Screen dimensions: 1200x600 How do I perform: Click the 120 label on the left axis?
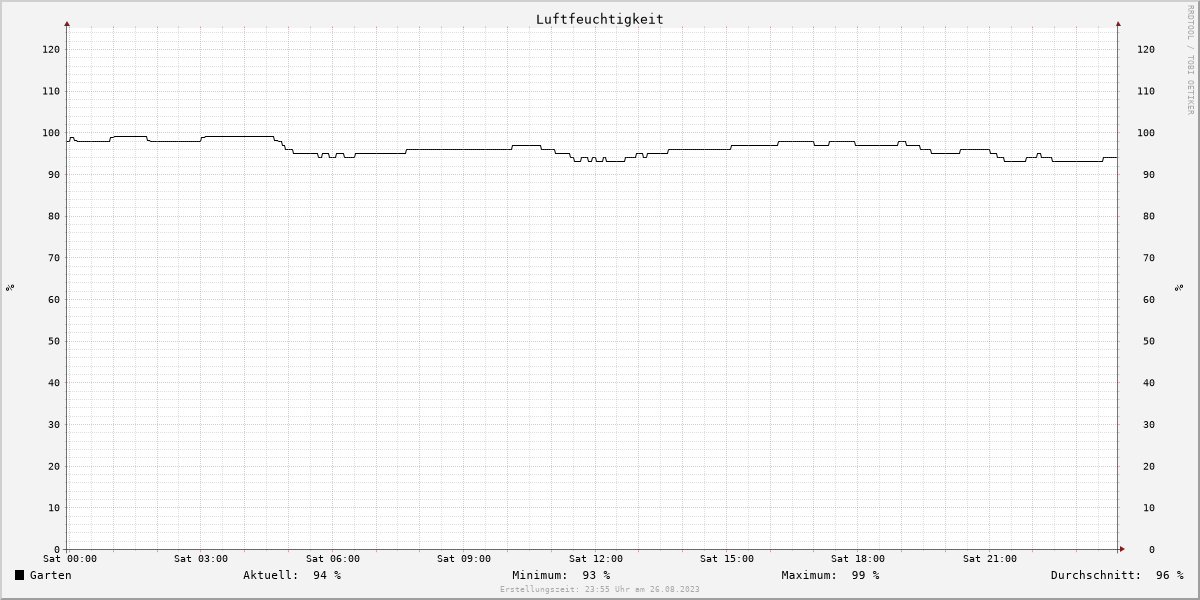[x=51, y=49]
